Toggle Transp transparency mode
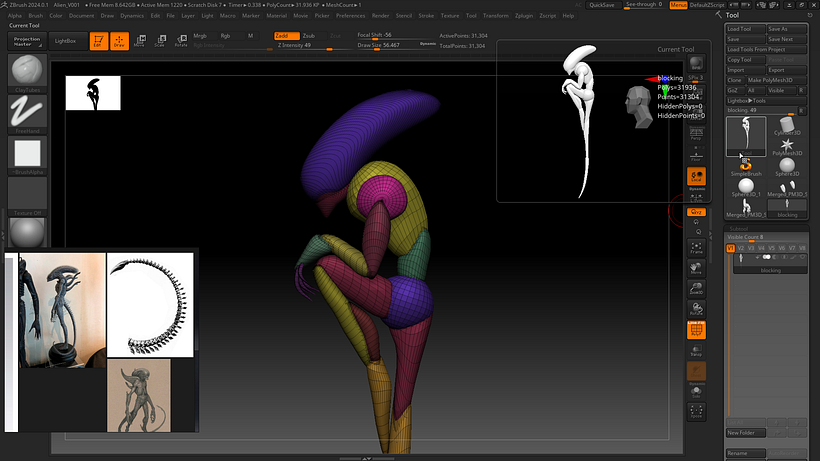Screen dimensions: 820x461 [x=696, y=350]
